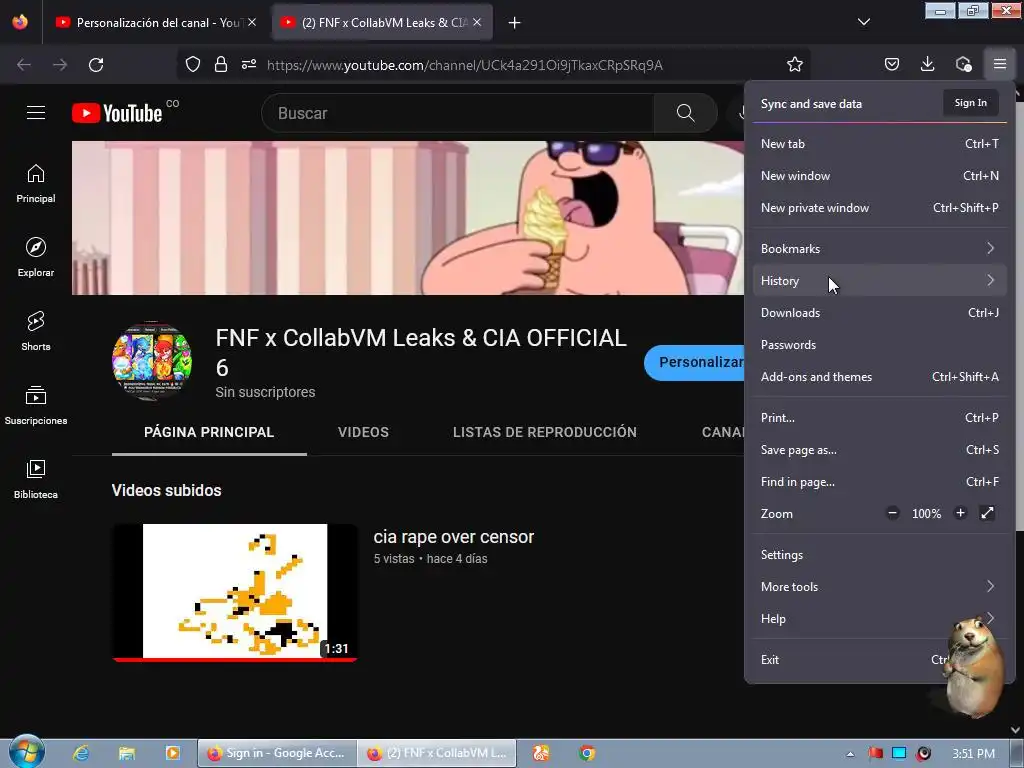Choose Find in page...
1024x768 pixels.
pyautogui.click(x=880, y=482)
